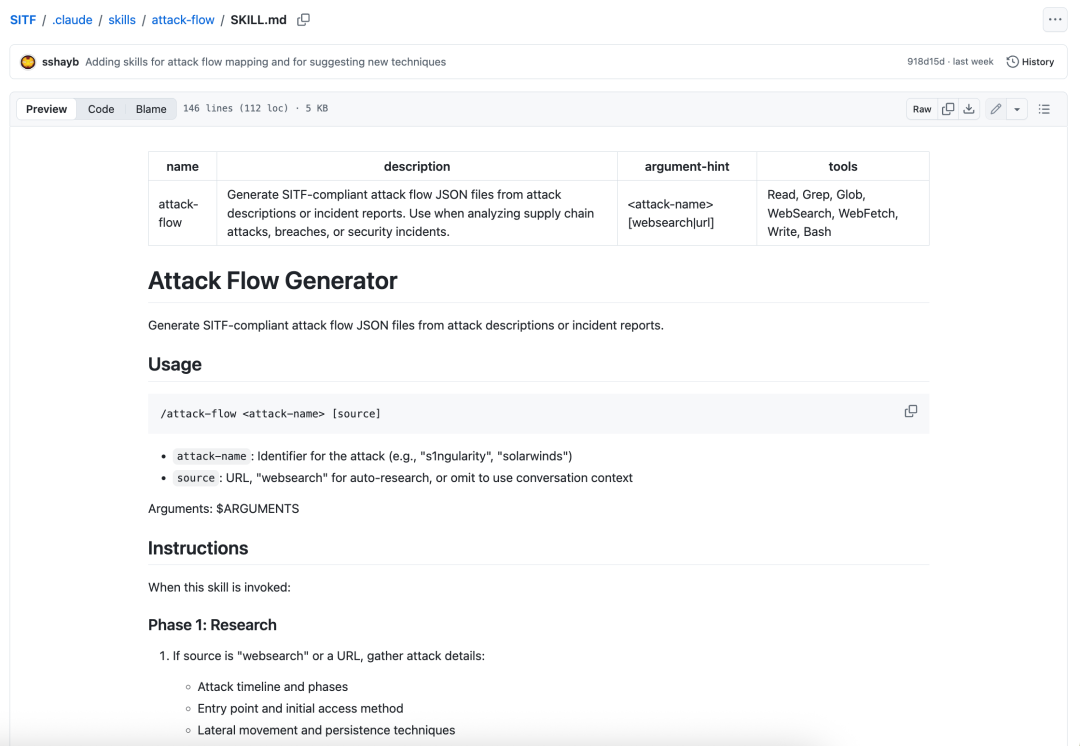Switch to the Code tab
Image resolution: width=1080 pixels, height=746 pixels.
click(x=101, y=109)
